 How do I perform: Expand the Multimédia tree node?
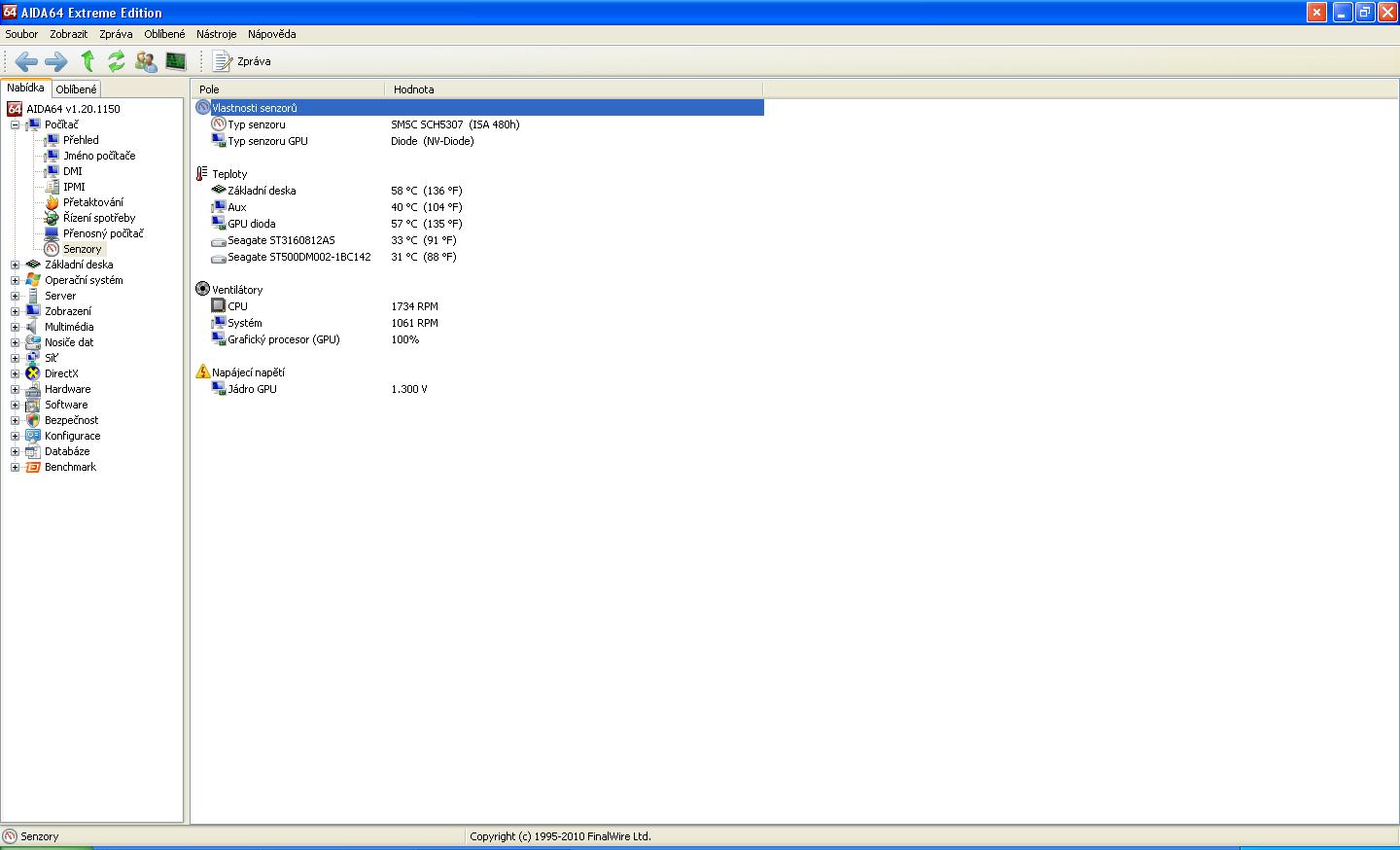(x=15, y=327)
